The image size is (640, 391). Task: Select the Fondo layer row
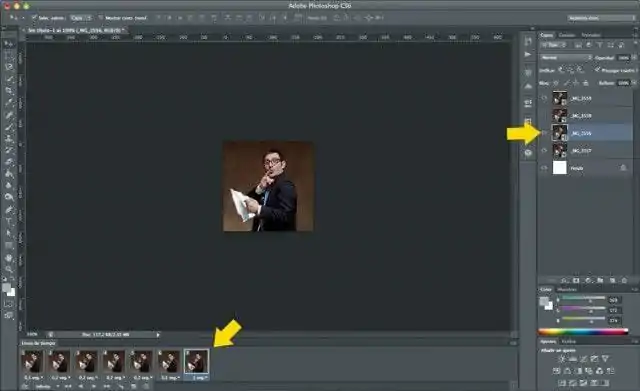pos(585,168)
